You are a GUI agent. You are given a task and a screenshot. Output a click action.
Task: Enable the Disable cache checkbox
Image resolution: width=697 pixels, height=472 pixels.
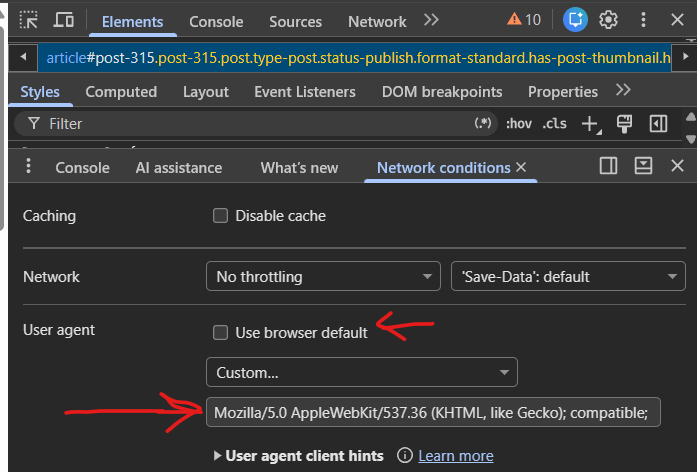coord(220,216)
